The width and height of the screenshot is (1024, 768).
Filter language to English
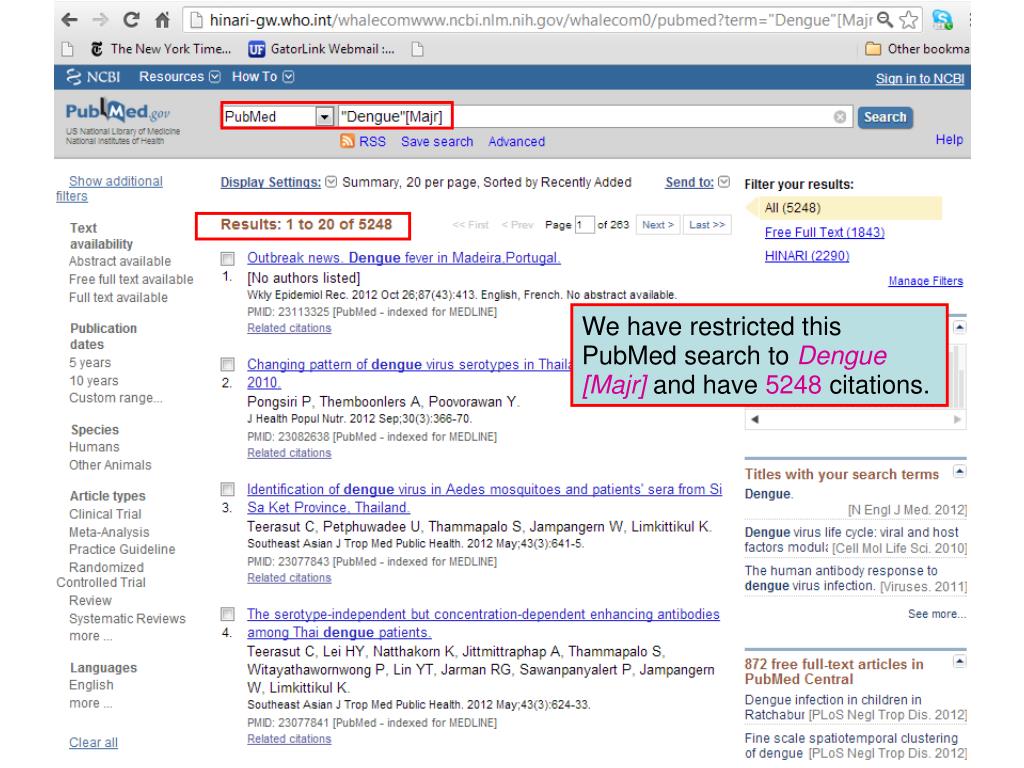tap(91, 685)
